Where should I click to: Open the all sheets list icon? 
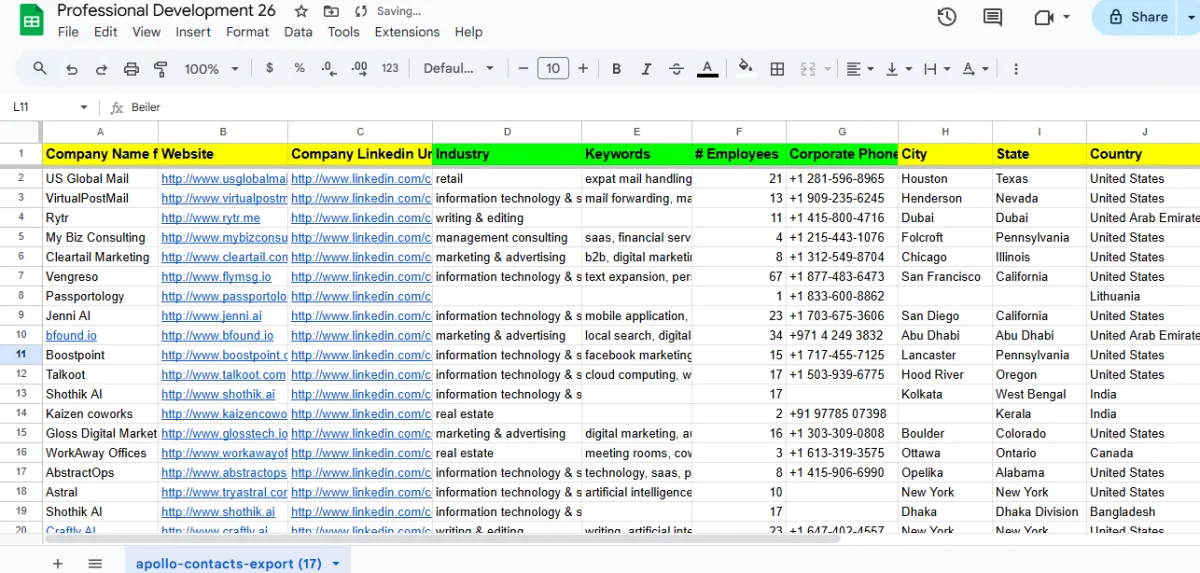pyautogui.click(x=95, y=563)
